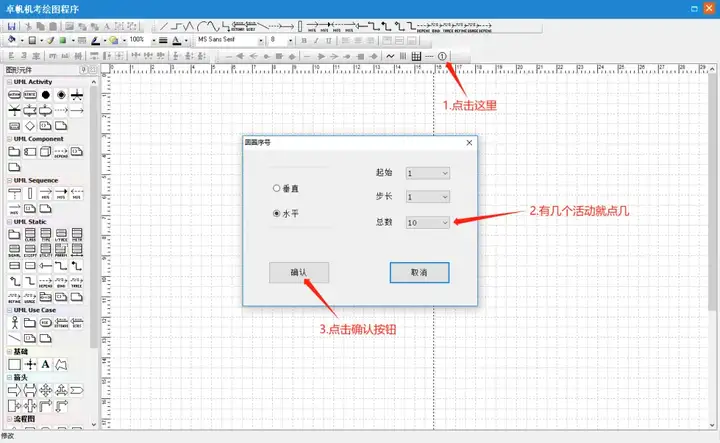
Task: Pick the curved right-turn arrow shape
Action: pyautogui.click(x=45, y=406)
